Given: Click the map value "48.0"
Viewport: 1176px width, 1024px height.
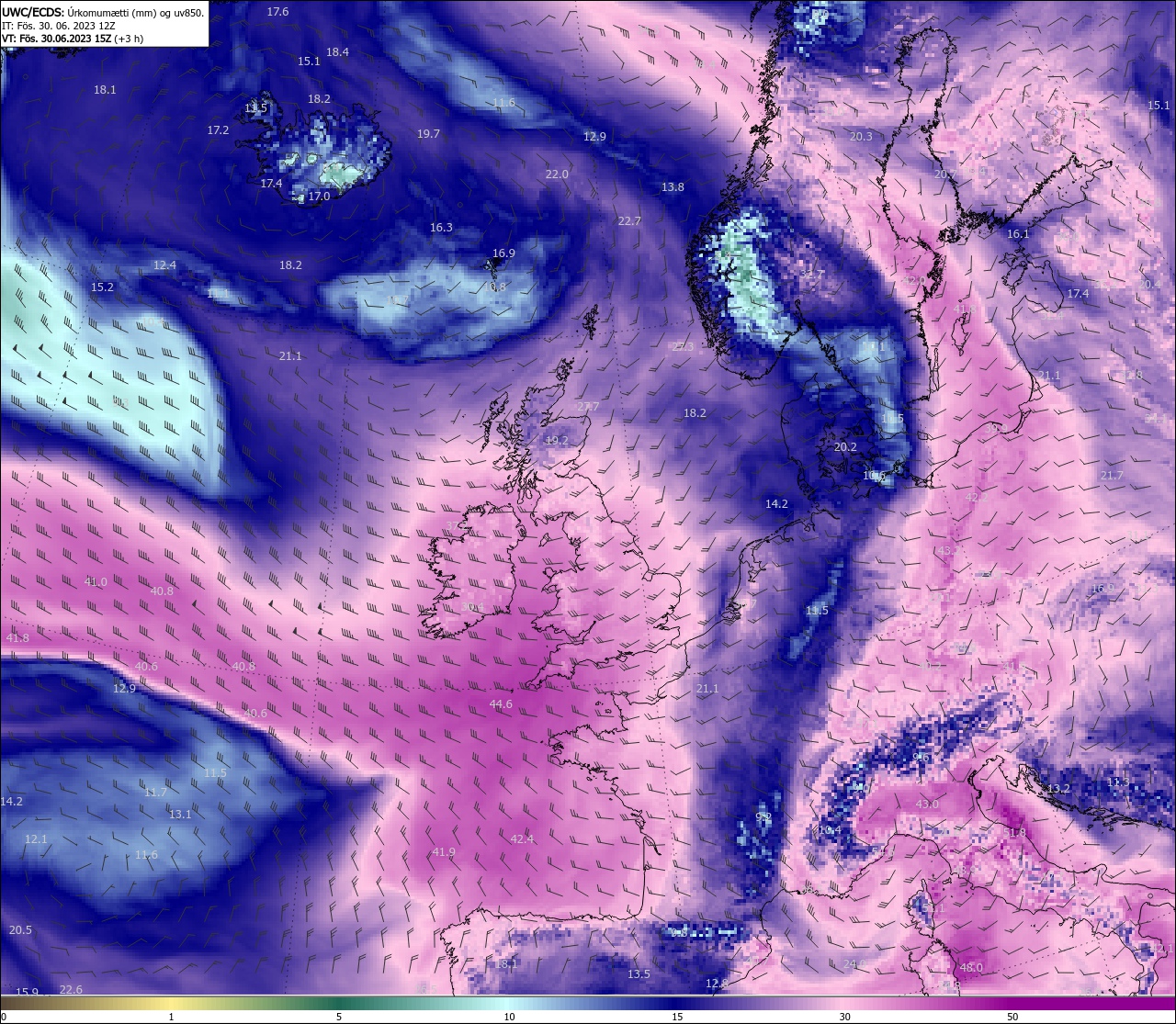Looking at the screenshot, I should pos(971,968).
